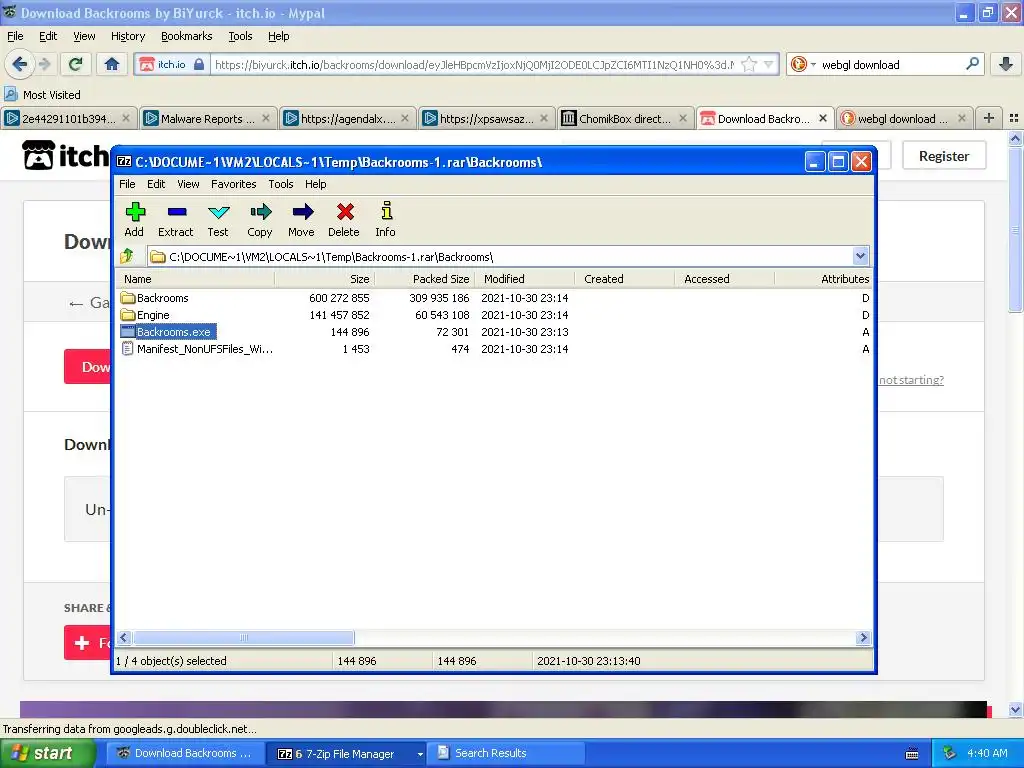Click the horizontal scrollbar thumb in 7-Zip

point(244,637)
